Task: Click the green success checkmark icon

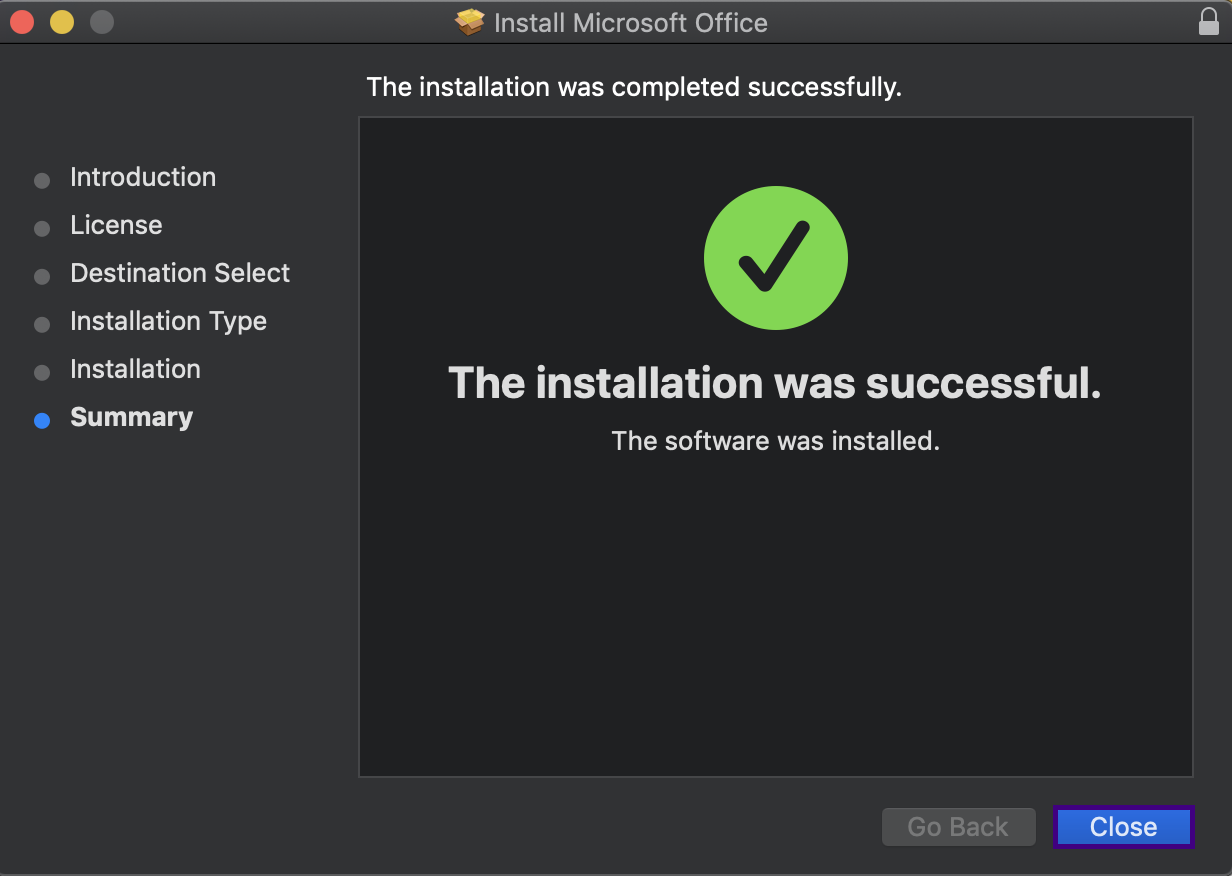Action: (x=776, y=258)
